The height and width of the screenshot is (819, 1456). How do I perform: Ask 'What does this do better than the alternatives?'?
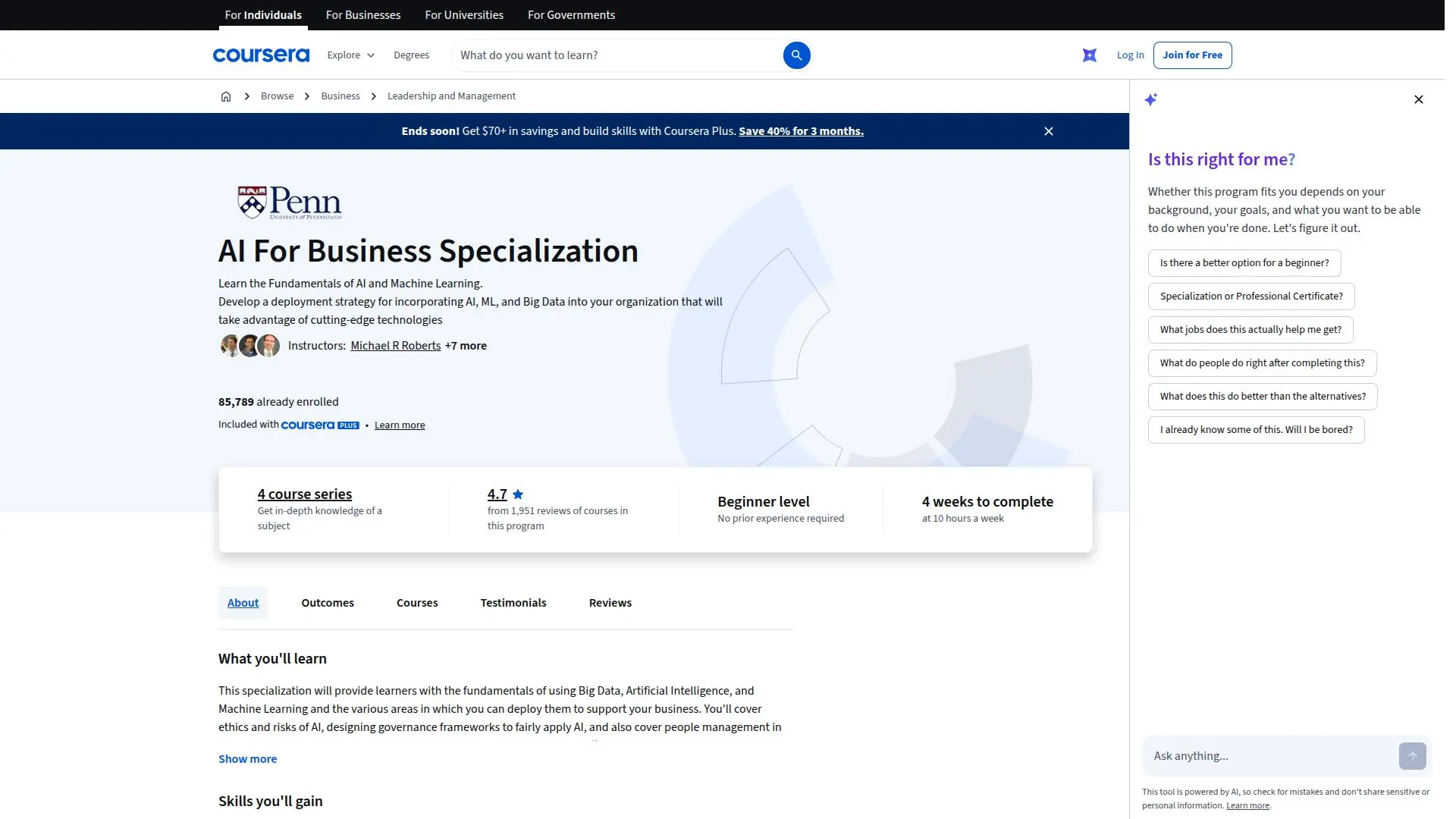click(x=1263, y=397)
